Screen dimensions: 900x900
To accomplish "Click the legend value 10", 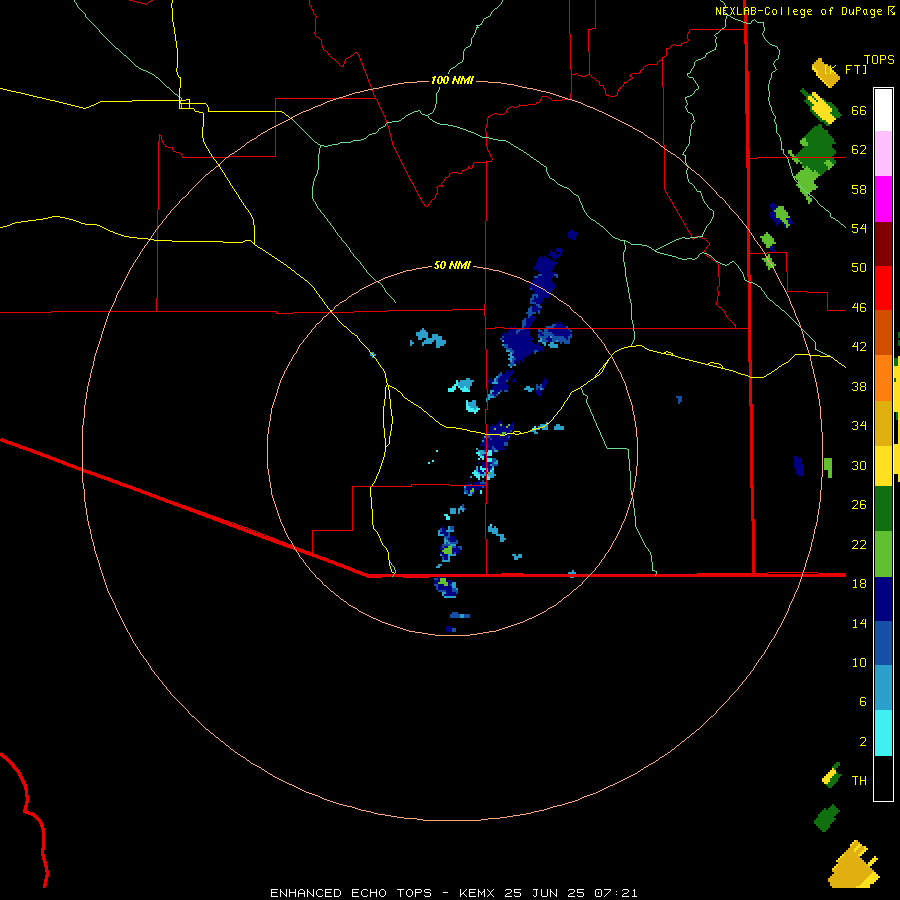I will [859, 662].
